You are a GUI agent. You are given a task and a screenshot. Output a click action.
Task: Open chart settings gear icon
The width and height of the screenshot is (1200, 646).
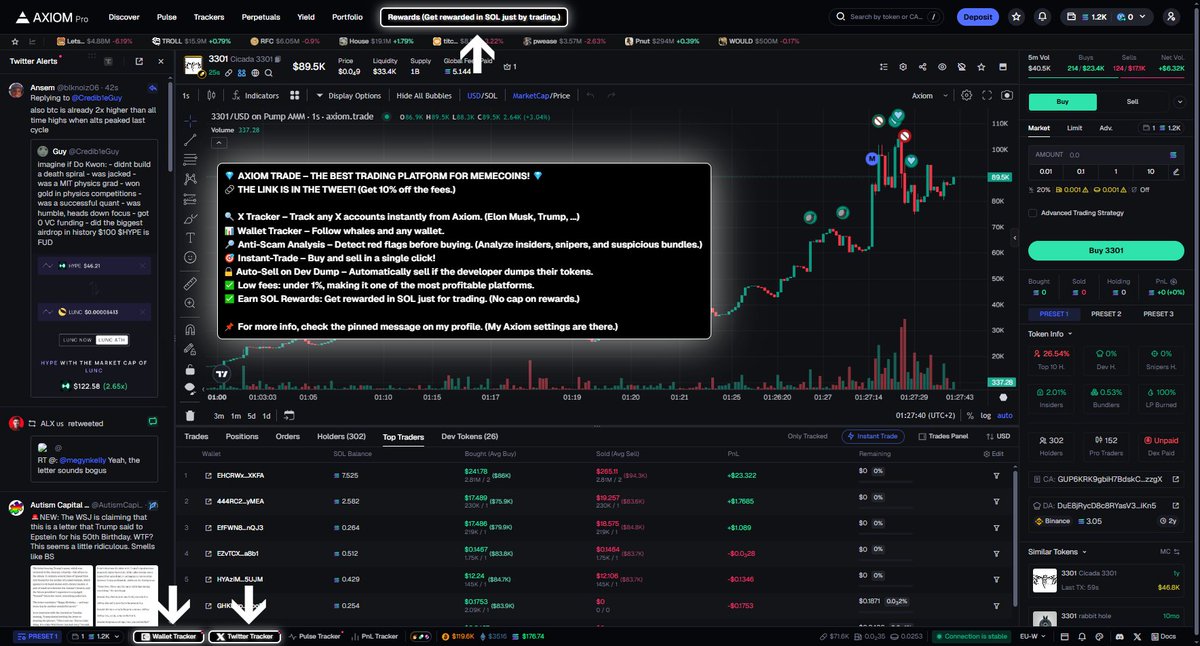click(x=966, y=95)
